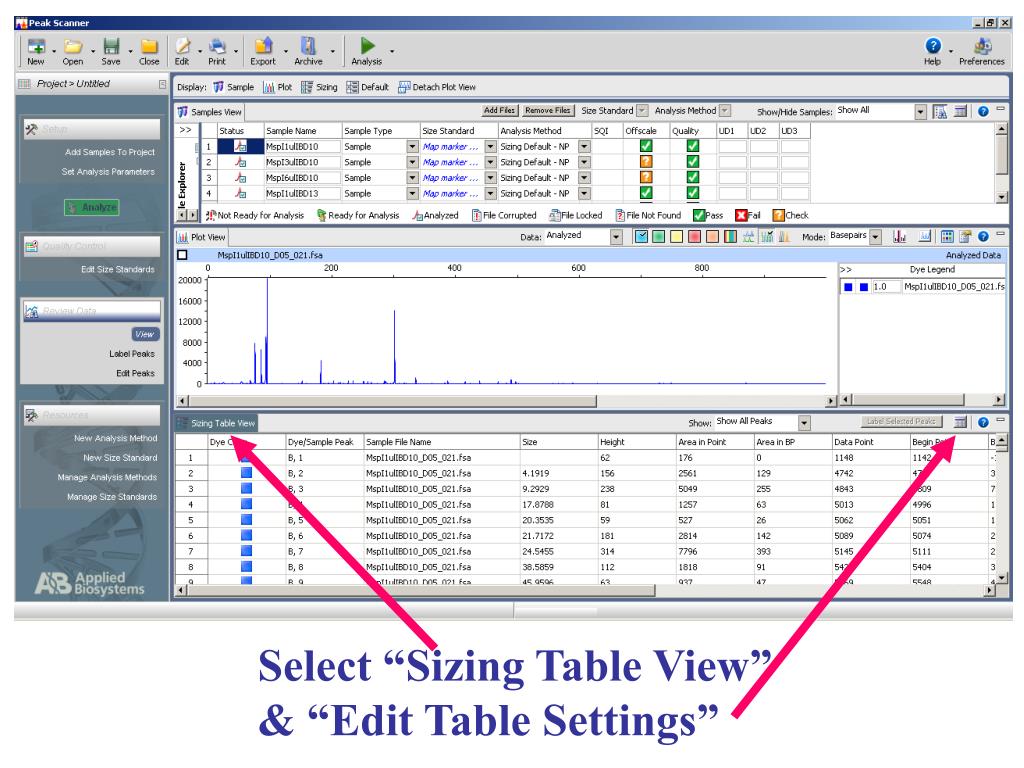Click the Samples View table settings icon
Viewport: 1024px width, 768px height.
(960, 112)
